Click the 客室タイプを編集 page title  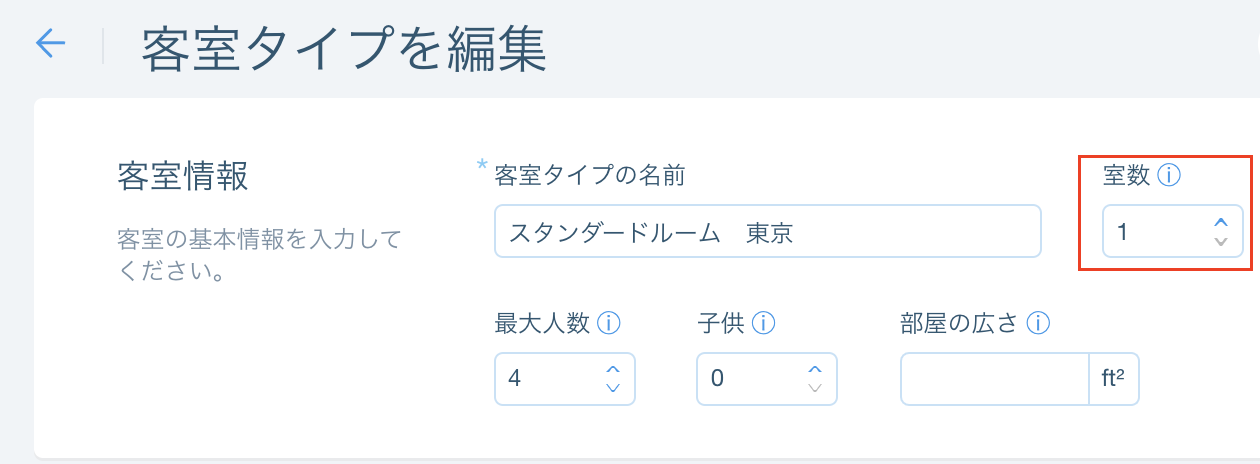point(345,47)
